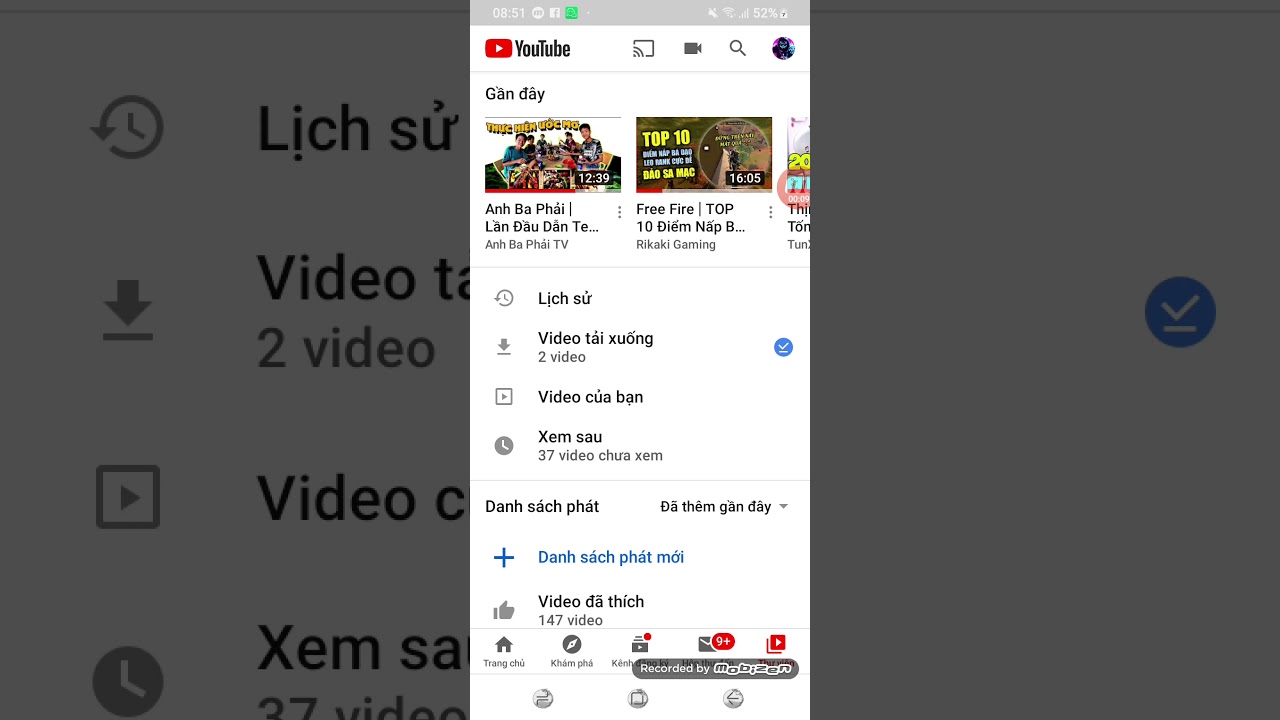Select the red Thư viện library tab
This screenshot has width=1280, height=720.
point(776,651)
